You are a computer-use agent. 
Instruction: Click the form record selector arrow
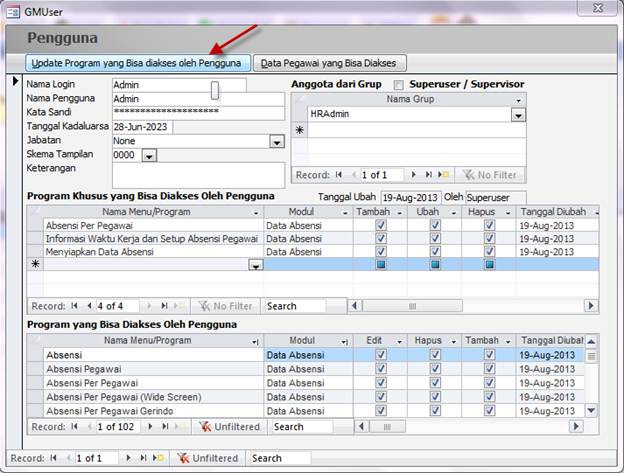tap(15, 81)
